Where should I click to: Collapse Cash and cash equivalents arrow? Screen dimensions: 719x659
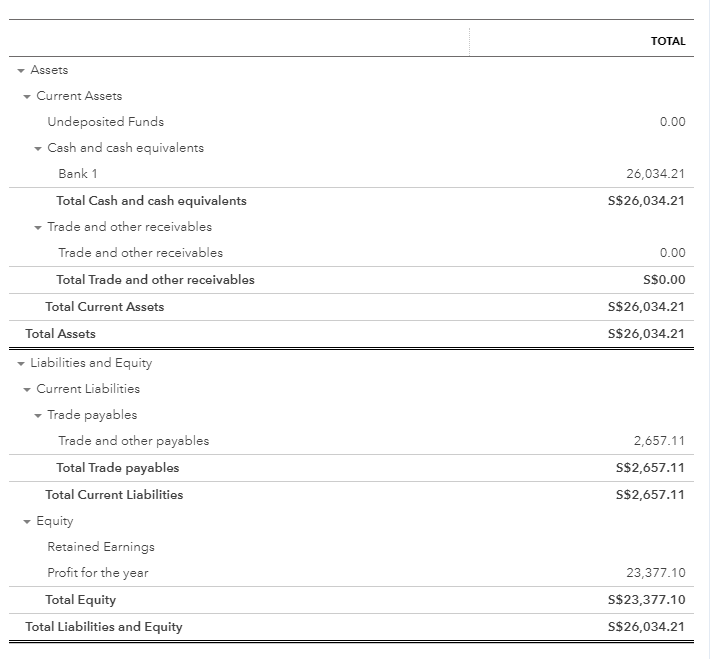click(38, 148)
